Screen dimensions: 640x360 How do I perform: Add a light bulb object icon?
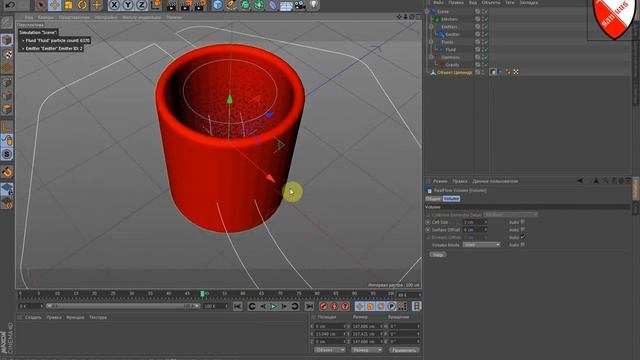click(x=313, y=5)
